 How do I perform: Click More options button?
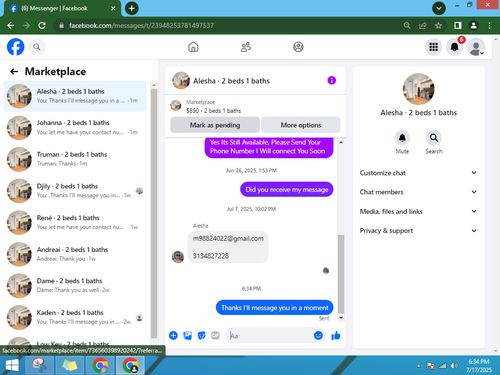point(301,125)
